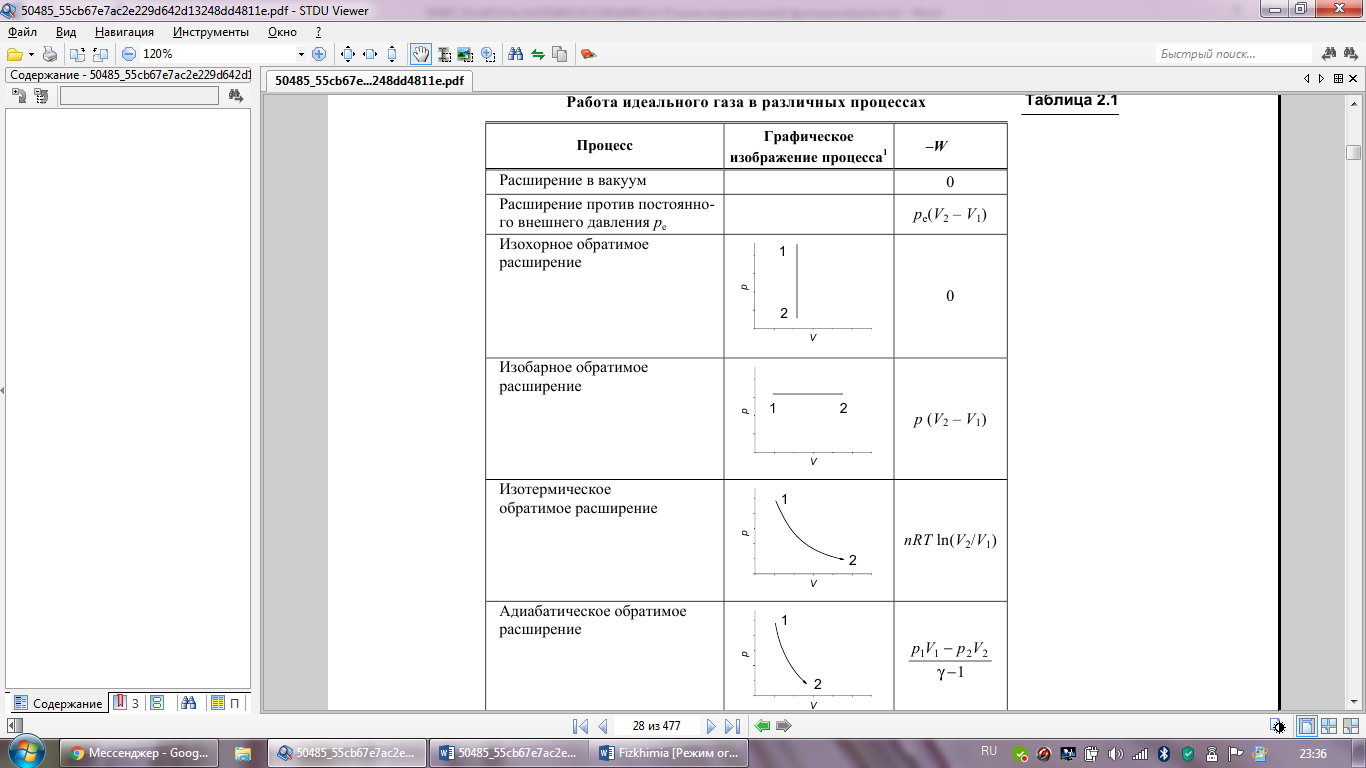This screenshot has width=1366, height=768.
Task: Go to the previous page
Action: [603, 727]
